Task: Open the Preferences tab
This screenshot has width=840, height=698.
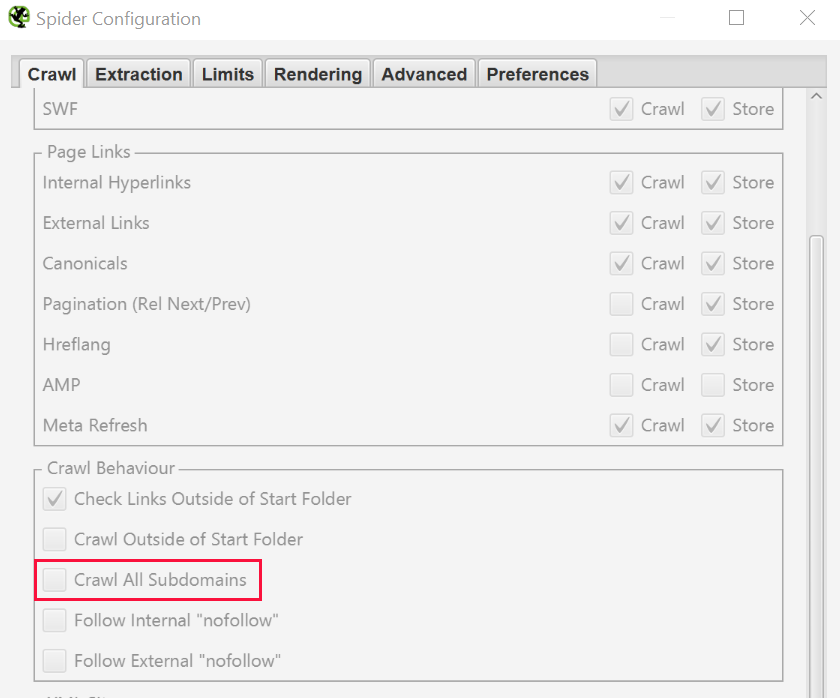Action: click(538, 74)
